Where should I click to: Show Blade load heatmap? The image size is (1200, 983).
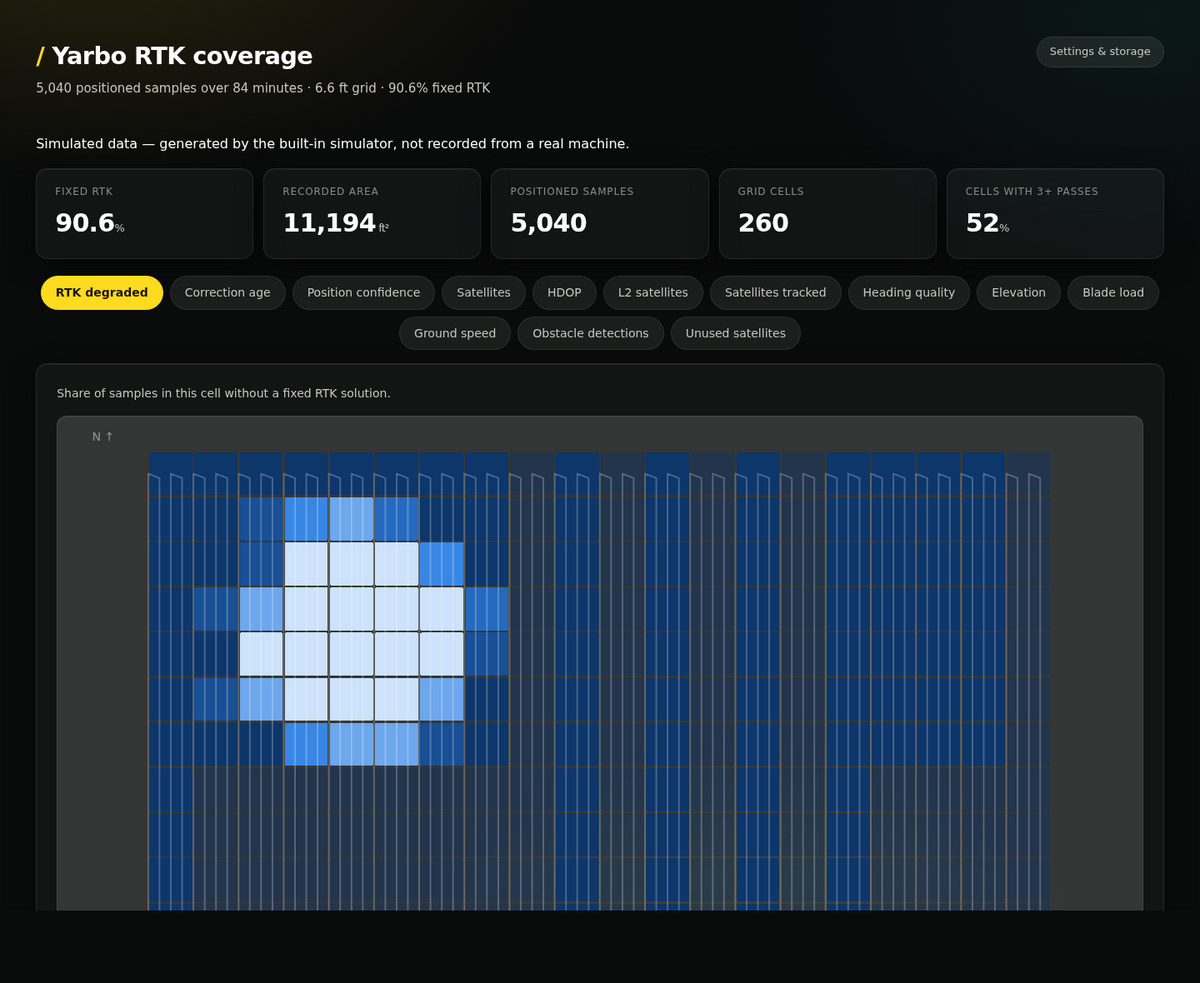tap(1113, 293)
